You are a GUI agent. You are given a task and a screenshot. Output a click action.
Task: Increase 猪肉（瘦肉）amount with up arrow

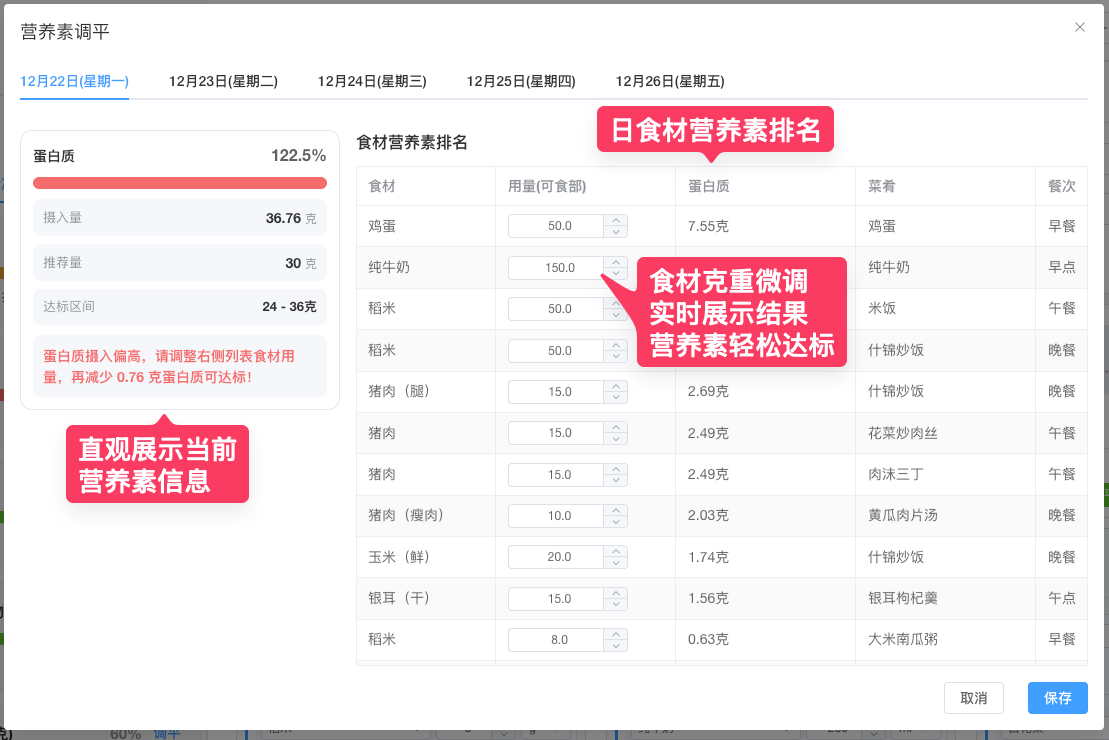click(616, 510)
